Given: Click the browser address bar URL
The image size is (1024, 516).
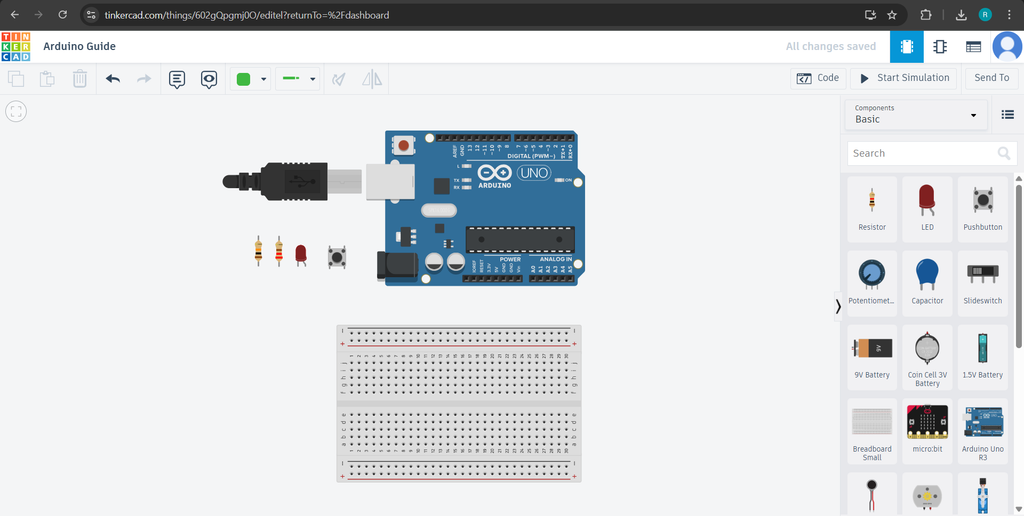Looking at the screenshot, I should [247, 14].
